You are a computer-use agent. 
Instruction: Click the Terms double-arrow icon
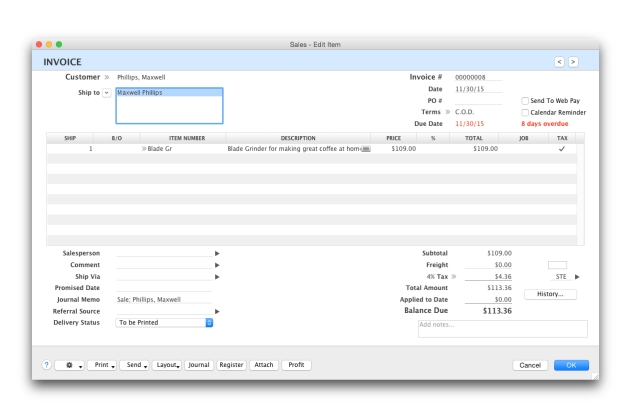(447, 112)
